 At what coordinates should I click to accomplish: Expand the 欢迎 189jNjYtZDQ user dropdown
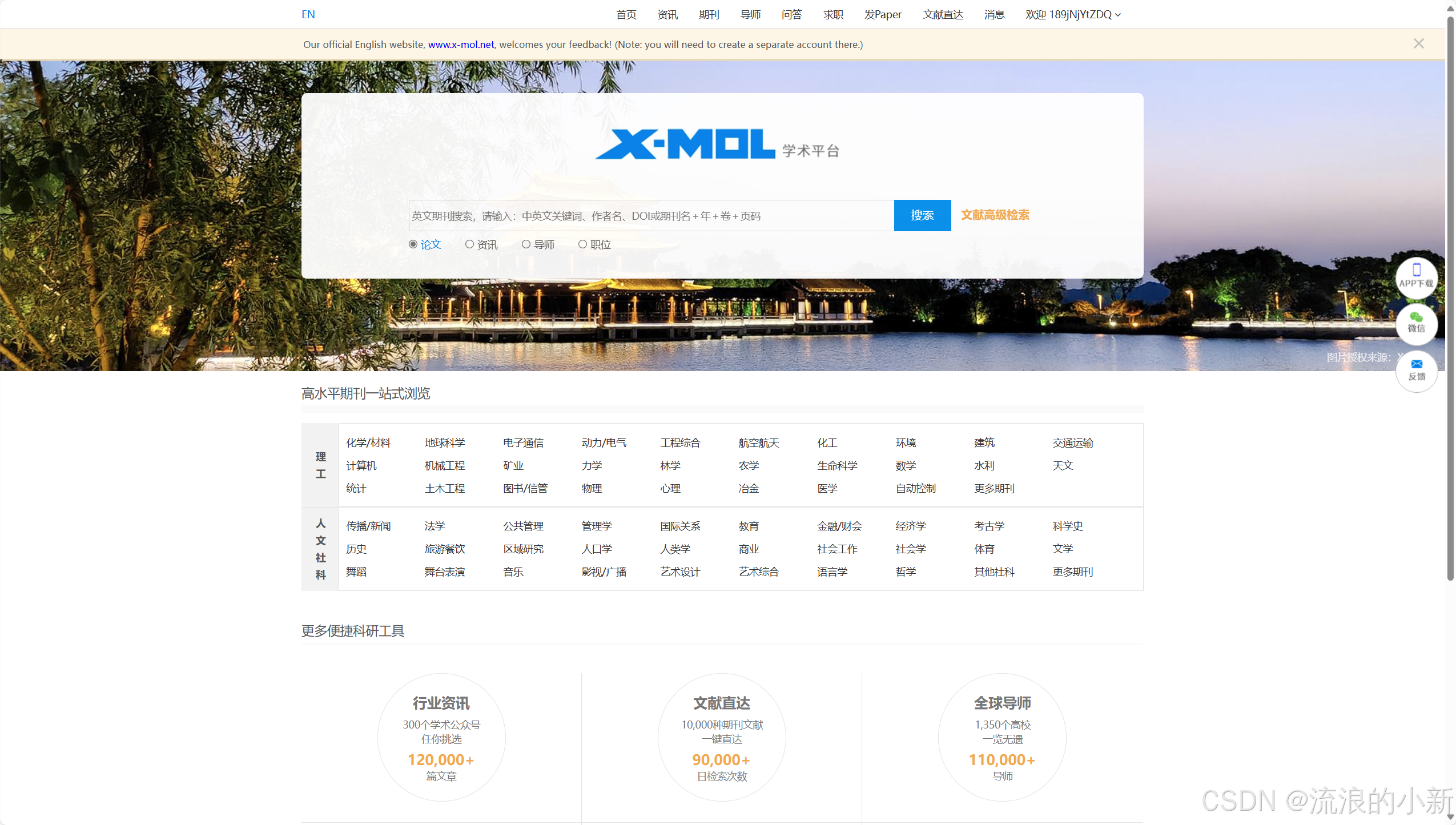coord(1073,15)
